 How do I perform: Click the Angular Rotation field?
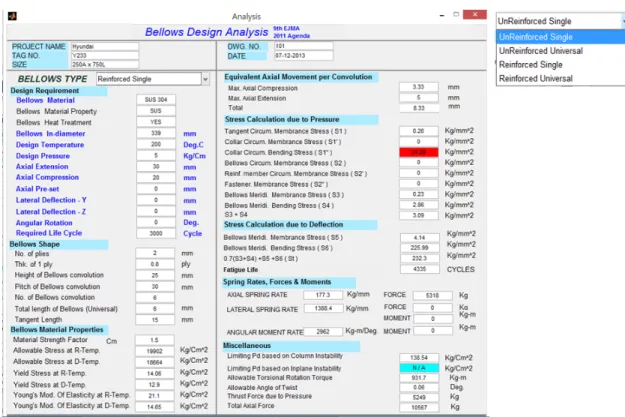tap(156, 222)
